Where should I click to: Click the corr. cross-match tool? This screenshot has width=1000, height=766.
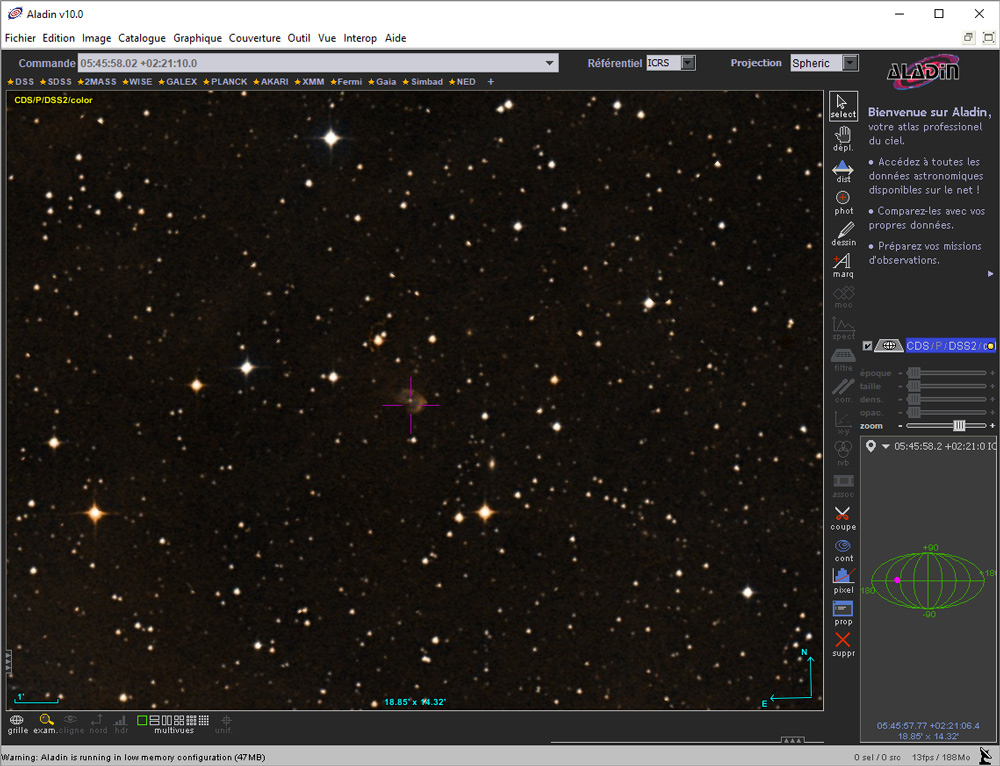click(x=843, y=391)
